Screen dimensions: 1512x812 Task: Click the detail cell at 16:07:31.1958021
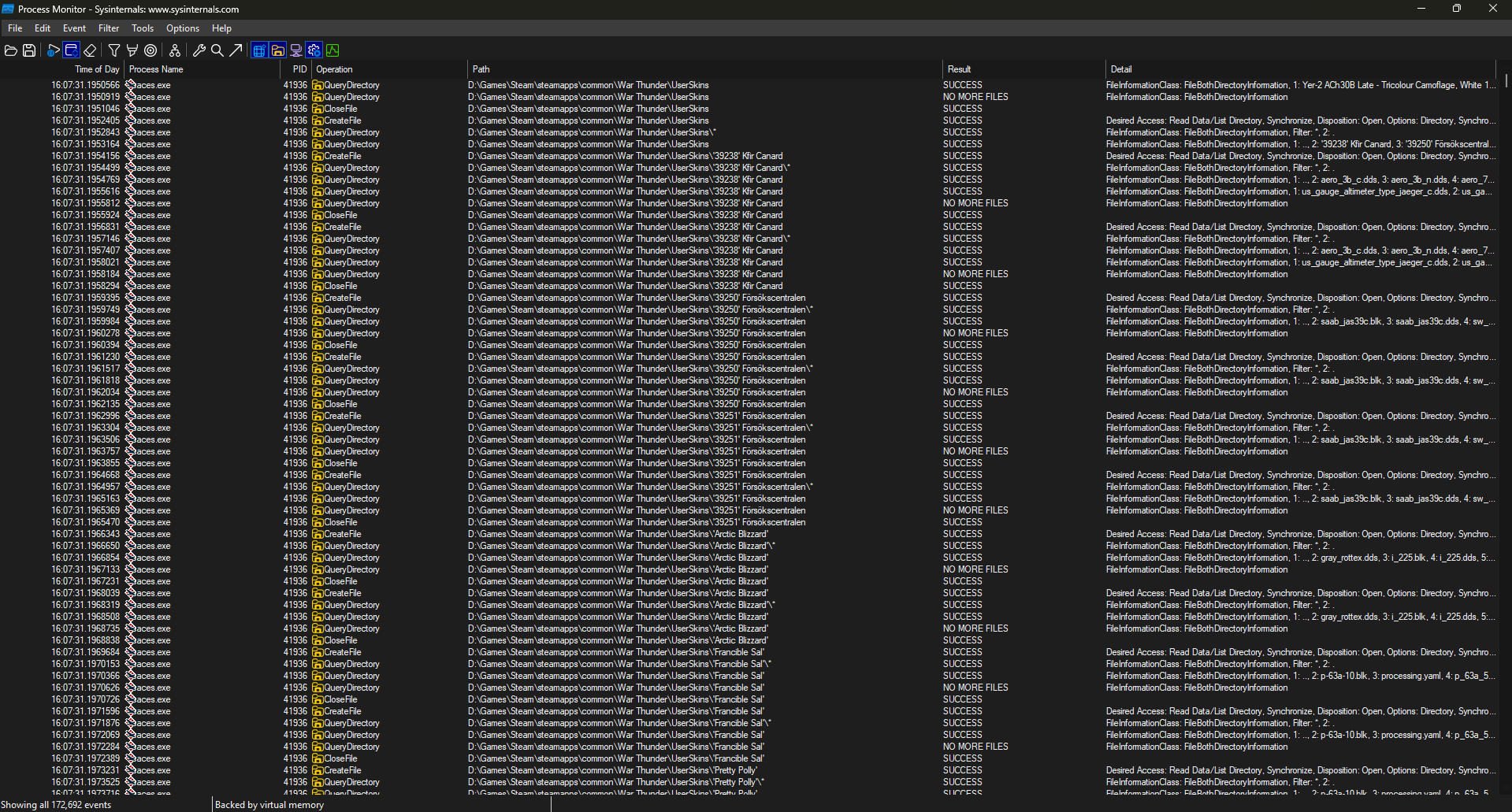click(x=1300, y=262)
